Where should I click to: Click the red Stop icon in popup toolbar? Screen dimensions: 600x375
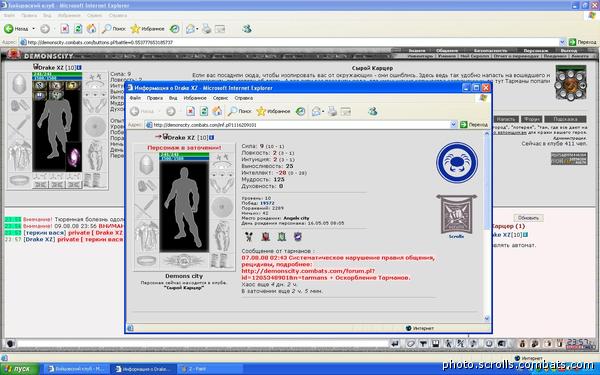coord(190,111)
